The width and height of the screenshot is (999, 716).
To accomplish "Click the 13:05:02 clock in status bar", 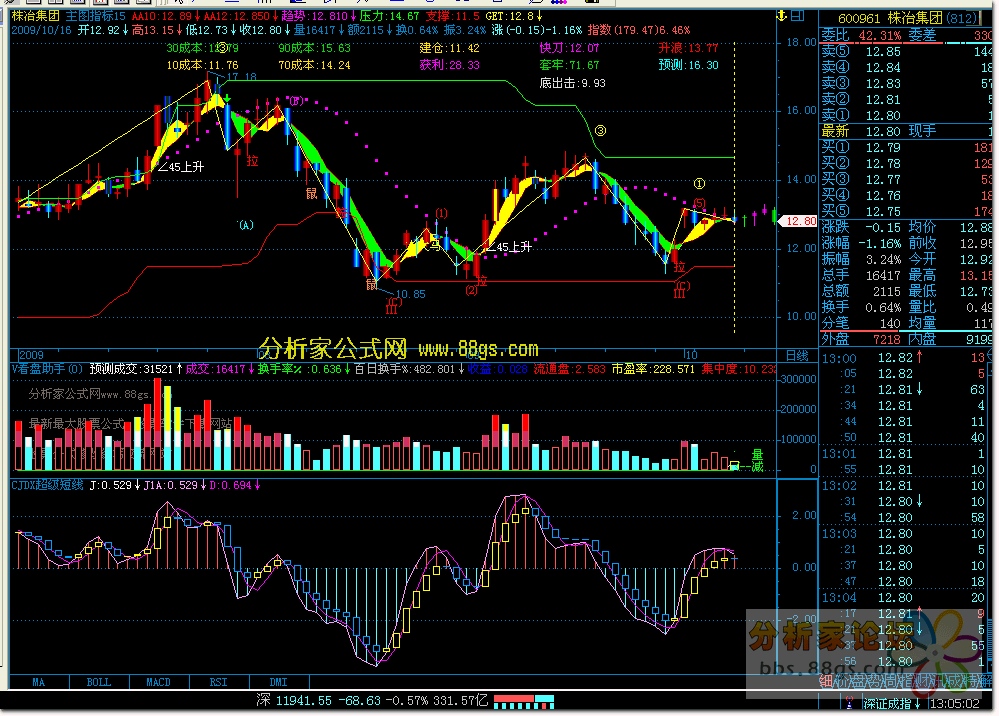I will (955, 703).
